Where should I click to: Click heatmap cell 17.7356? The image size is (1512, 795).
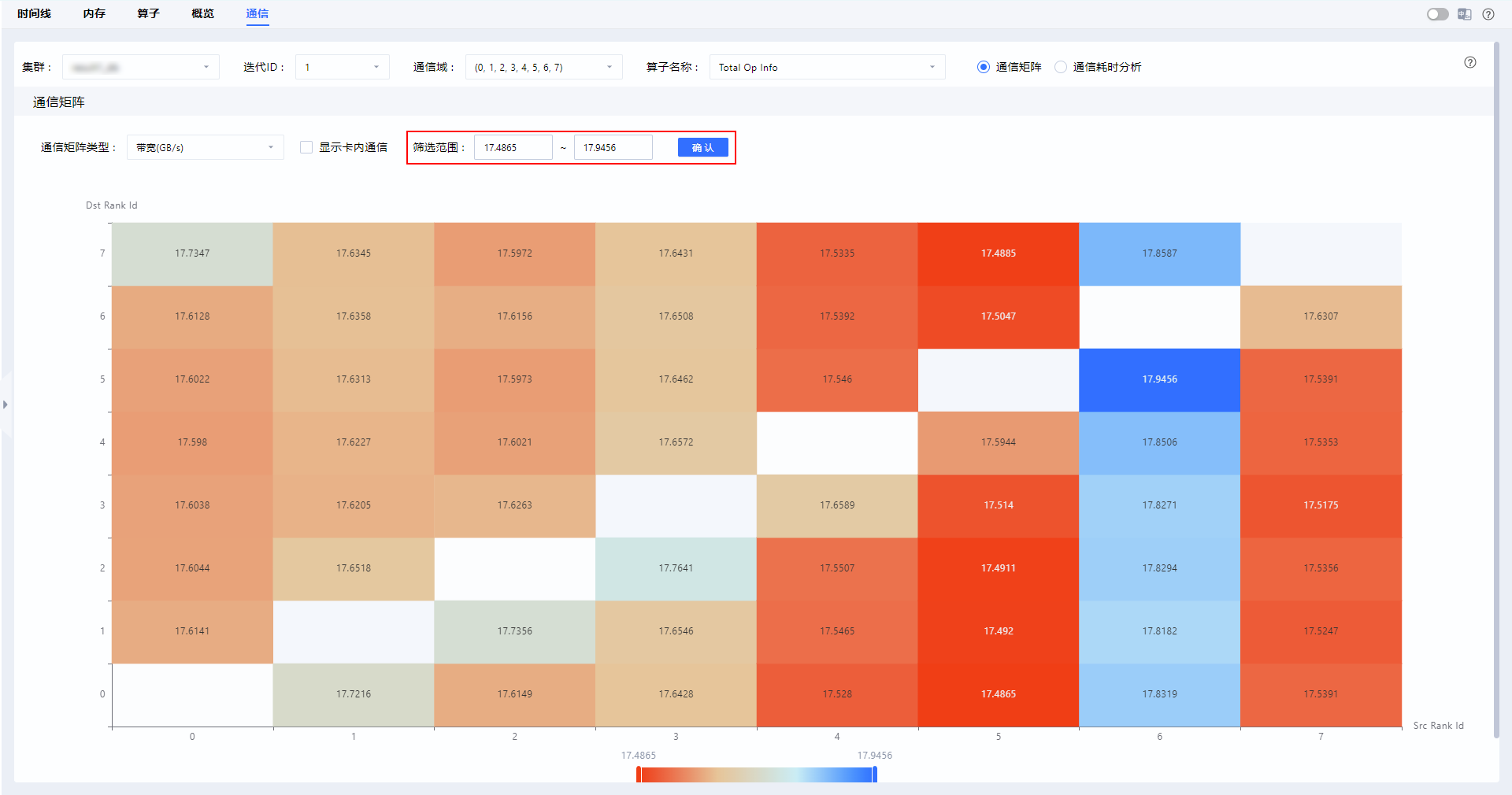coord(514,631)
